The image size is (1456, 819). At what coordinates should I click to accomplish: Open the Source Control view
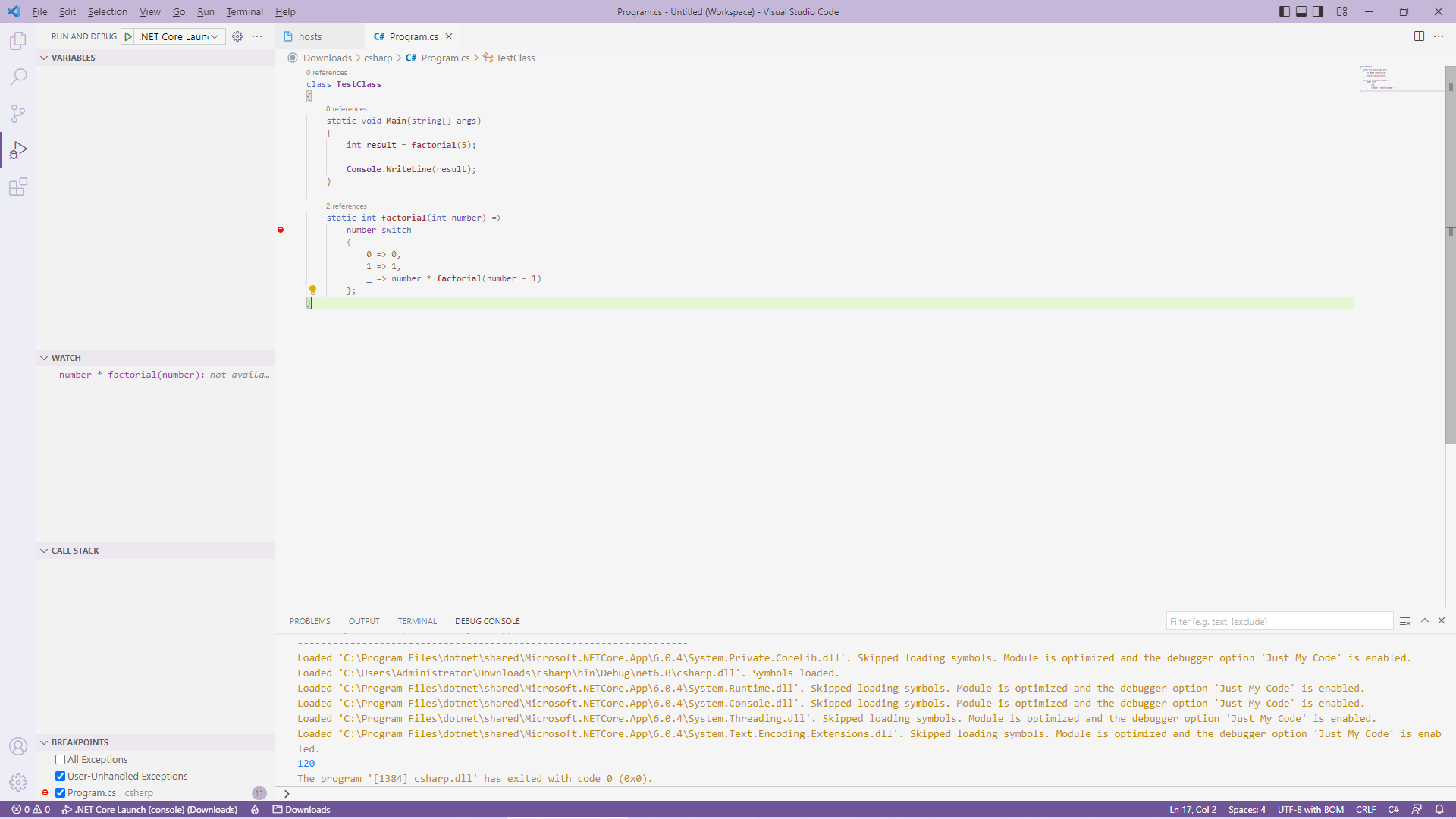pyautogui.click(x=18, y=114)
